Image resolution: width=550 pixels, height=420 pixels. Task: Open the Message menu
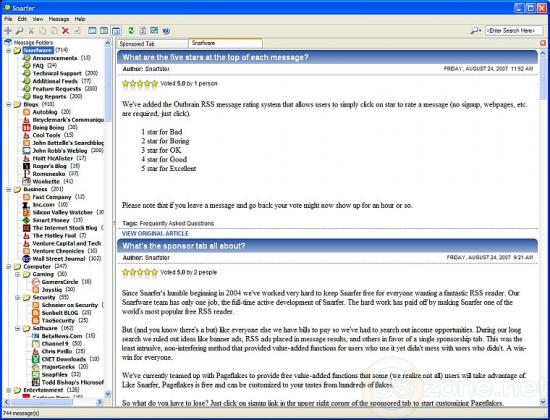[59, 19]
